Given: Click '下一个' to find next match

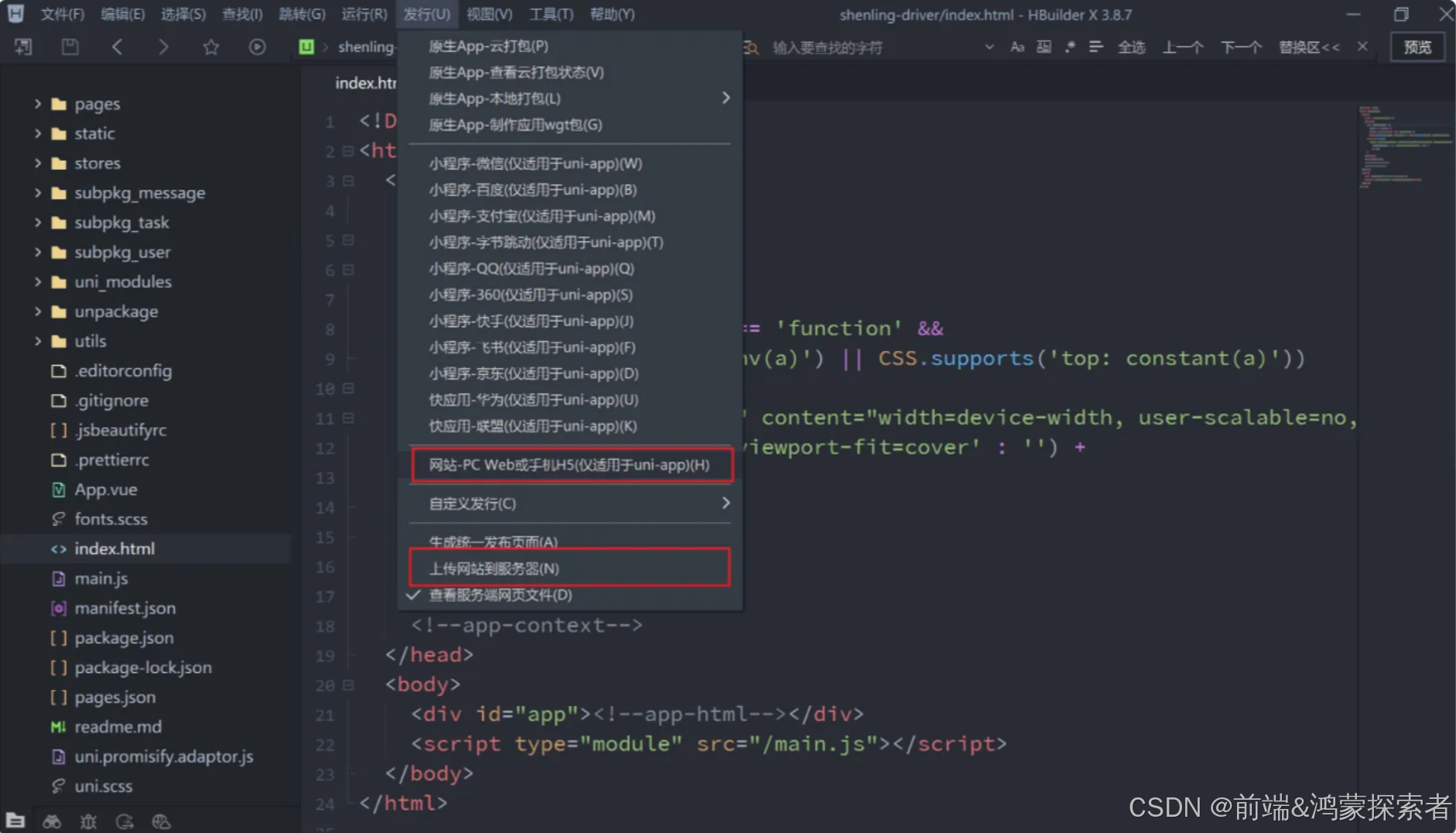Looking at the screenshot, I should (x=1241, y=47).
